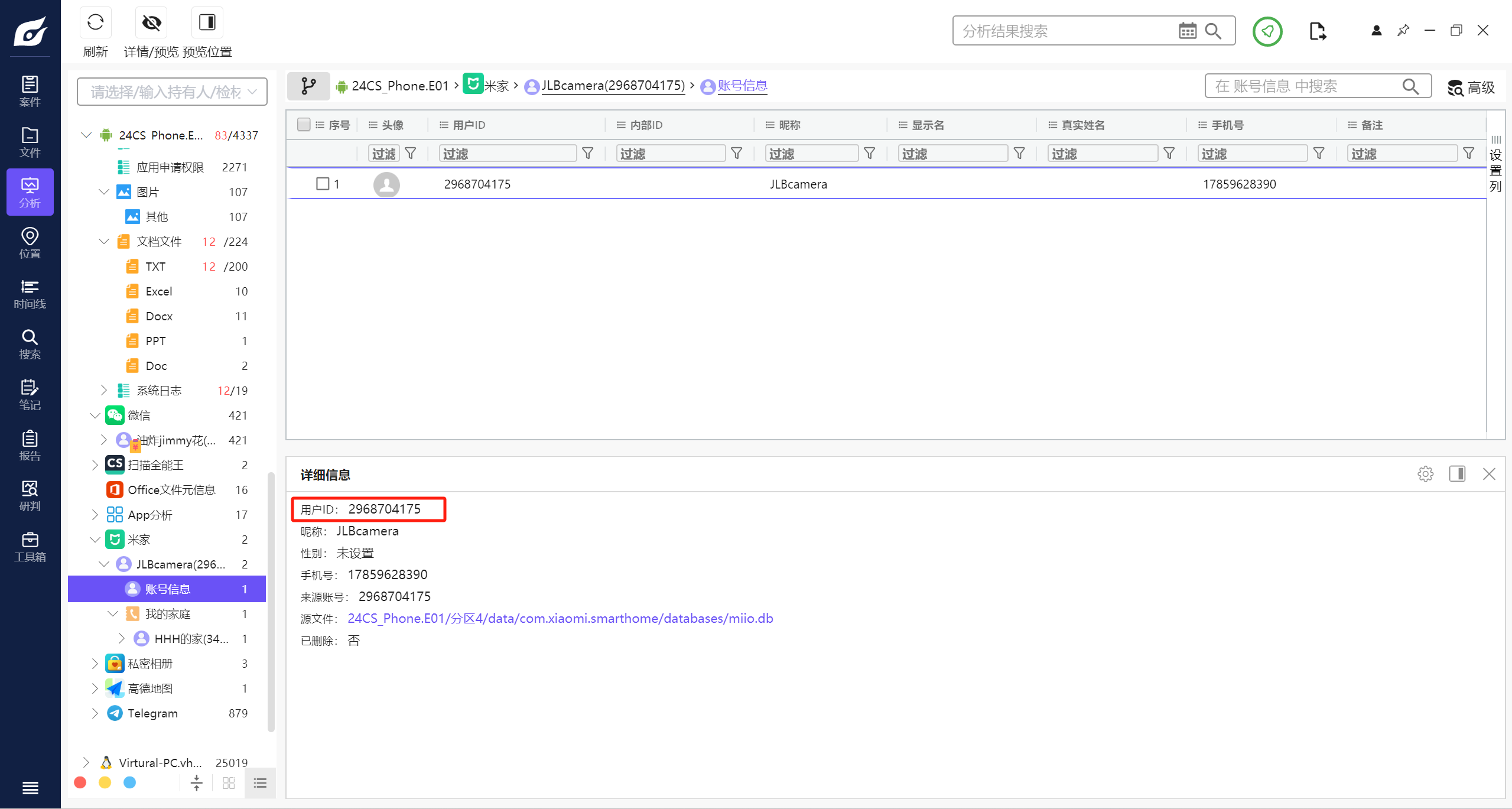The width and height of the screenshot is (1512, 809).
Task: Click the branch tree icon beside breadcrumb
Action: pos(308,86)
